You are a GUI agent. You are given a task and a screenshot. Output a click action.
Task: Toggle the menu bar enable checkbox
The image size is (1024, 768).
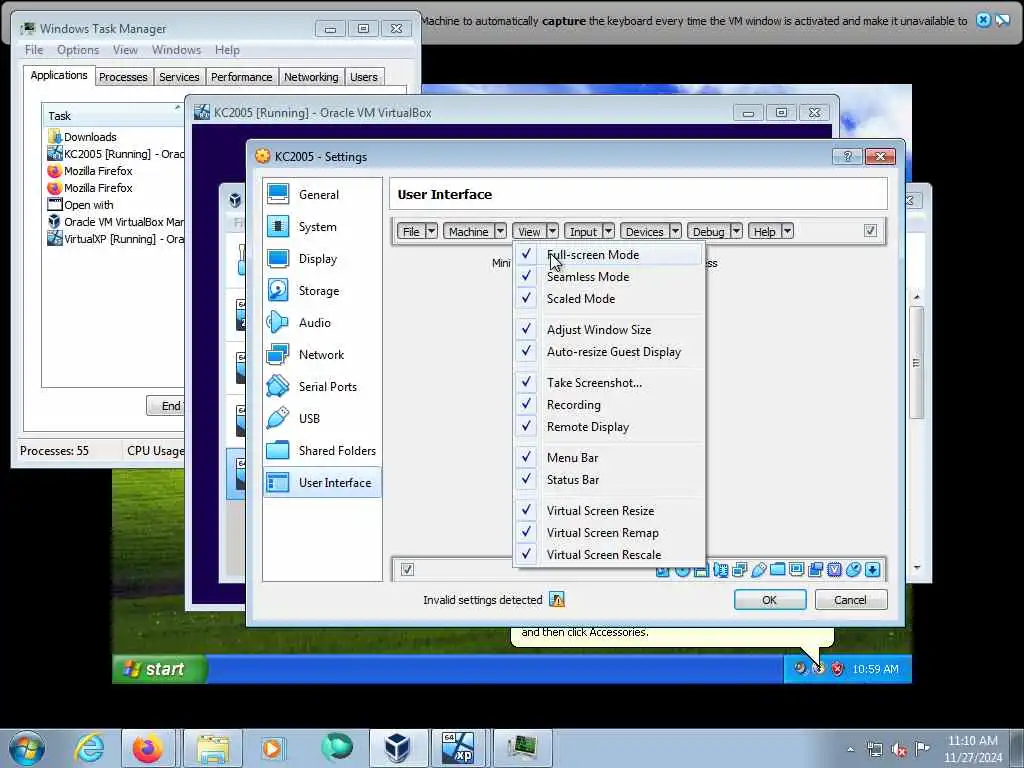pos(870,231)
